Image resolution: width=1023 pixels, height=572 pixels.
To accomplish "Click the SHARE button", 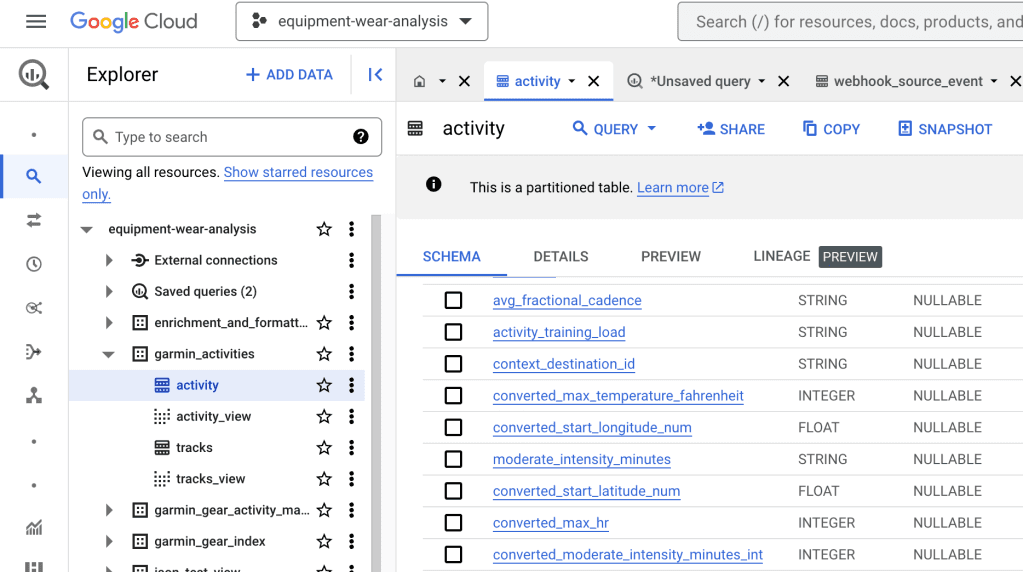I will pos(731,129).
